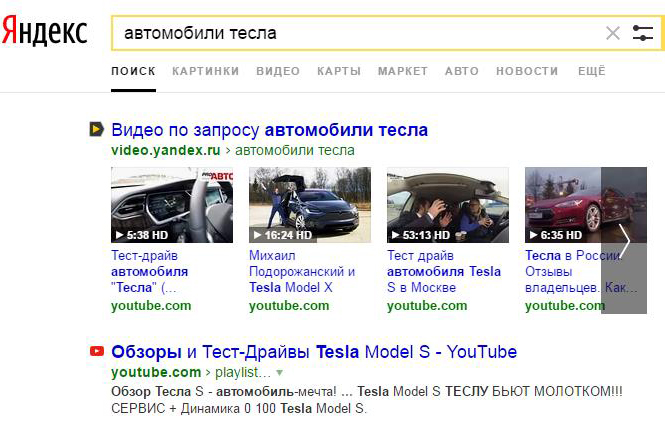Click the green 'playlist…' breadcrumb

(243, 372)
